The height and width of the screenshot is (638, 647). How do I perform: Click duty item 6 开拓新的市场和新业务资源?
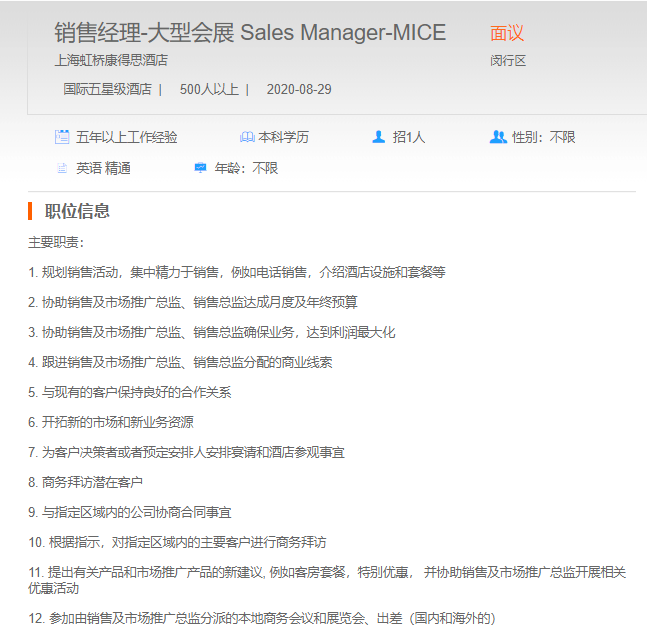[111, 422]
